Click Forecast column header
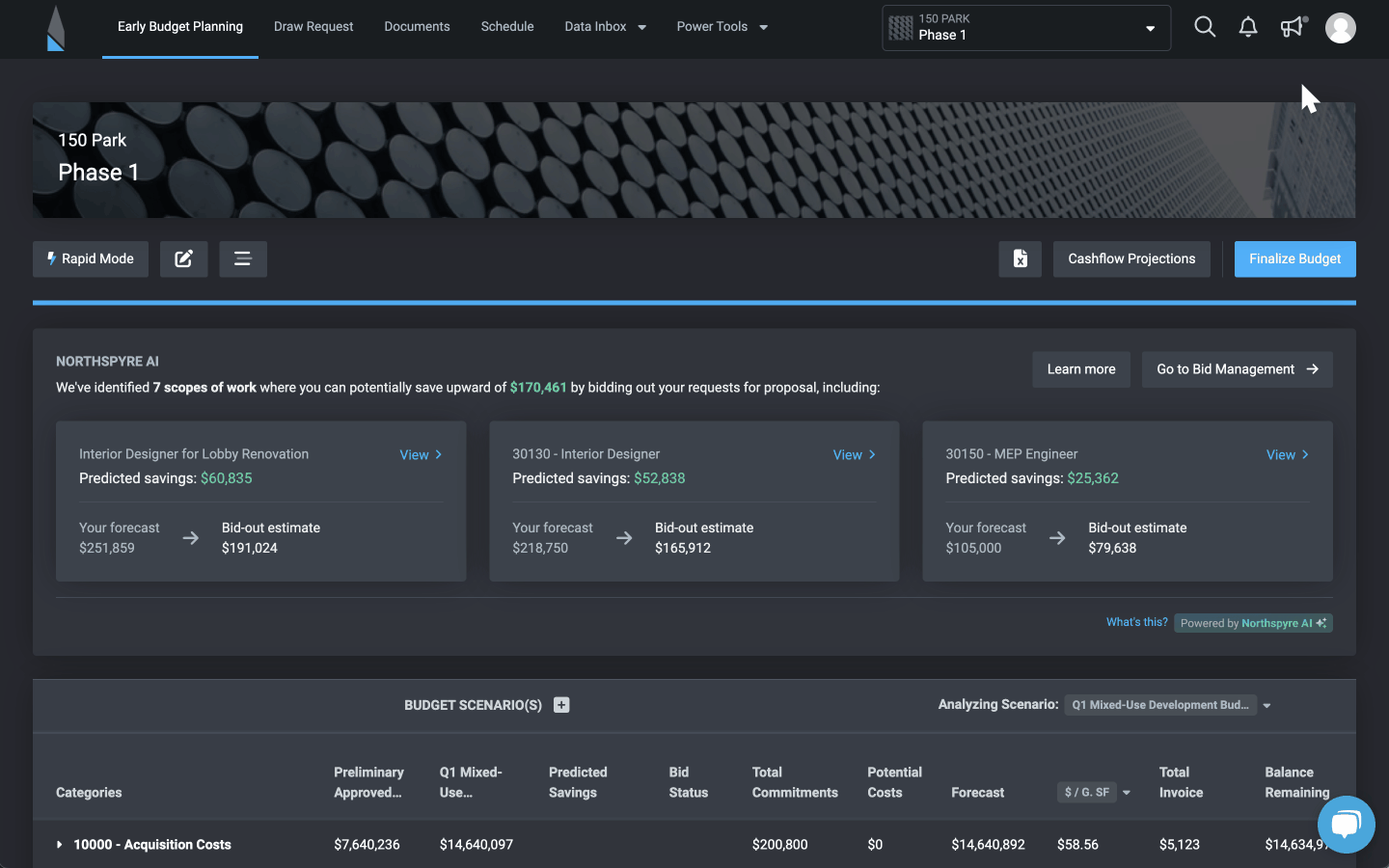 (x=977, y=793)
